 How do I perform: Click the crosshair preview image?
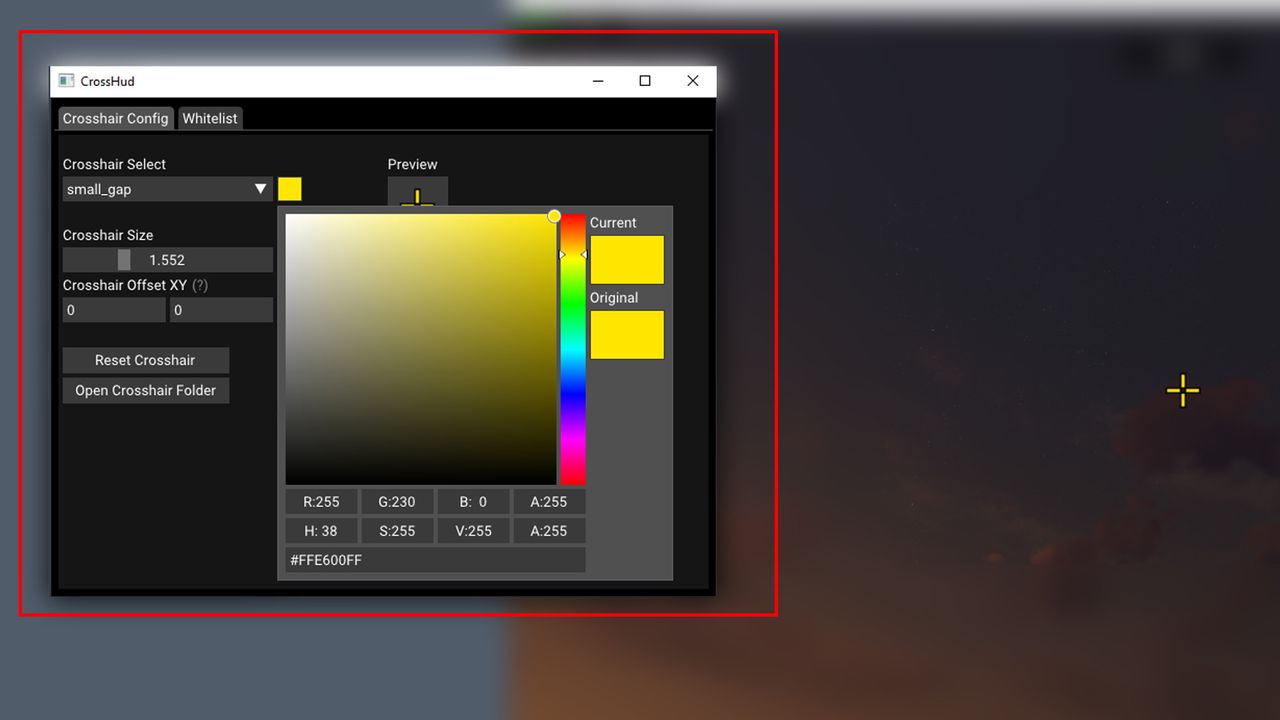(x=418, y=192)
